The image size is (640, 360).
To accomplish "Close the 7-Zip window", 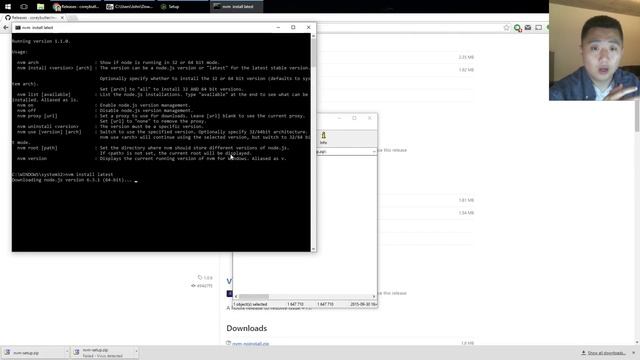I will pyautogui.click(x=370, y=118).
